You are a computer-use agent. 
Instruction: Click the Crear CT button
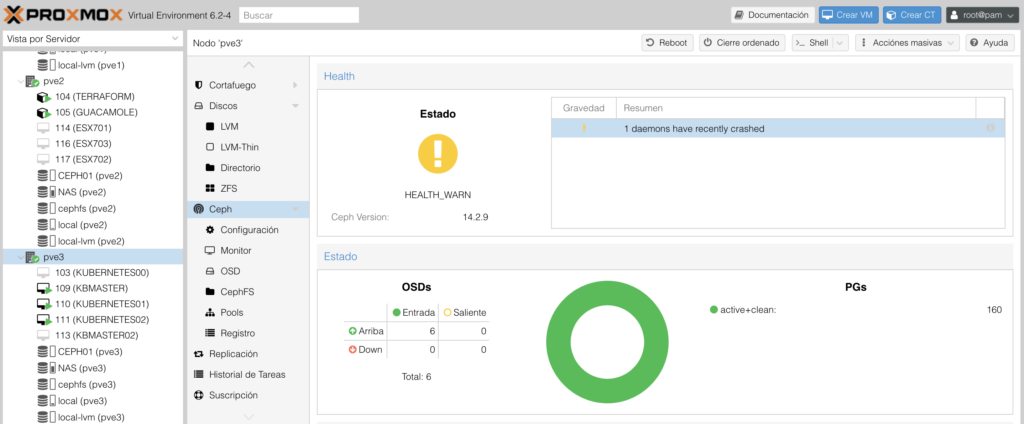912,14
